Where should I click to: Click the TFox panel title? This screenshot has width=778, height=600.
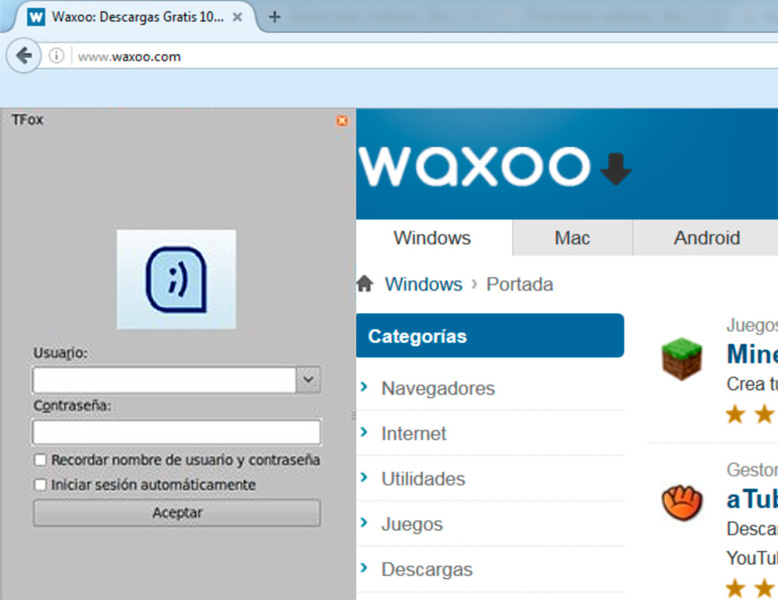click(x=28, y=120)
